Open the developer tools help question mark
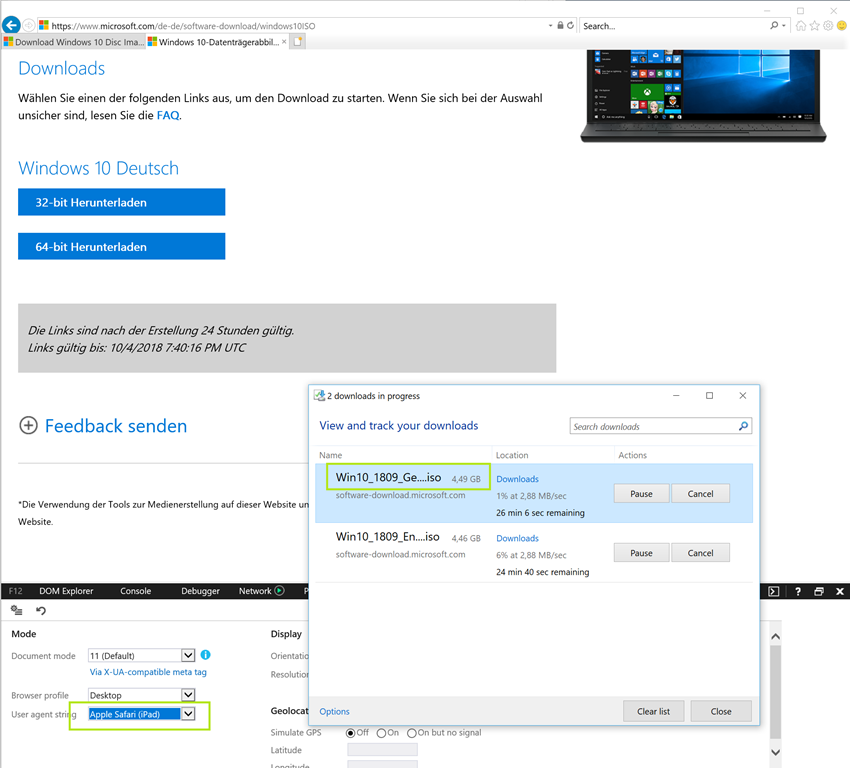 tap(797, 591)
